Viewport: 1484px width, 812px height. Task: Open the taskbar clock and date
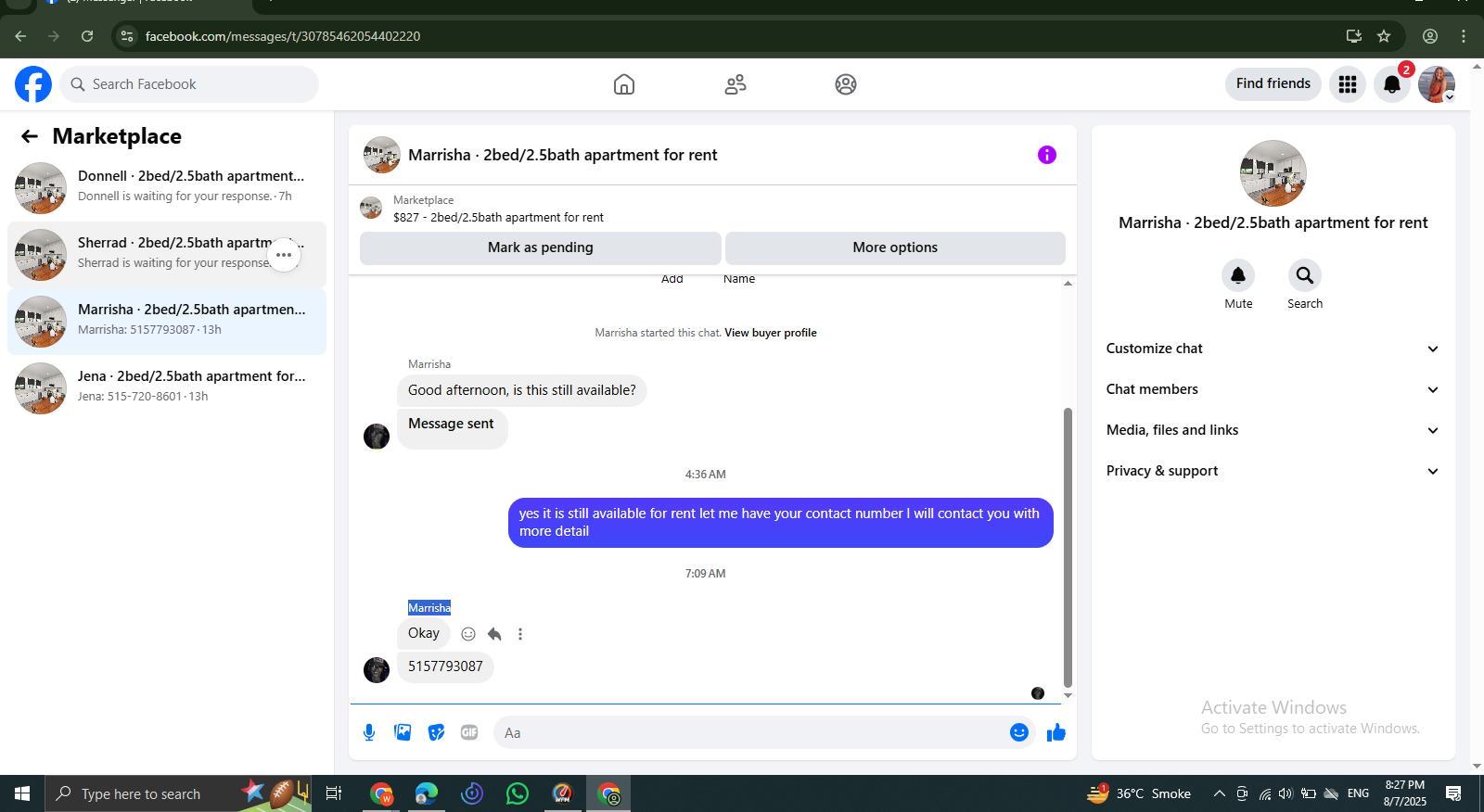tap(1405, 793)
